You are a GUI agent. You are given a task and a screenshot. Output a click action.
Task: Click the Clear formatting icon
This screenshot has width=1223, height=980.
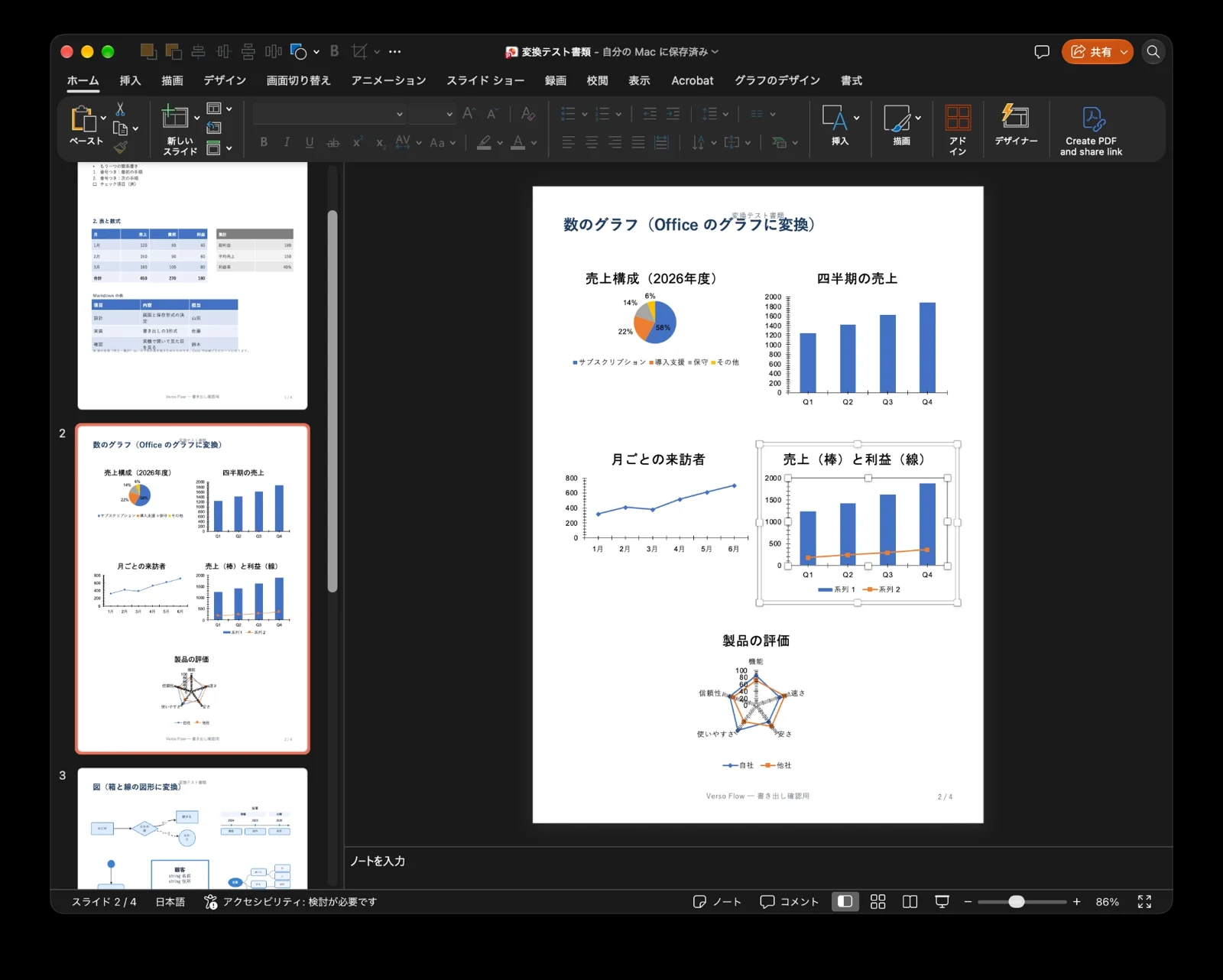click(x=527, y=114)
